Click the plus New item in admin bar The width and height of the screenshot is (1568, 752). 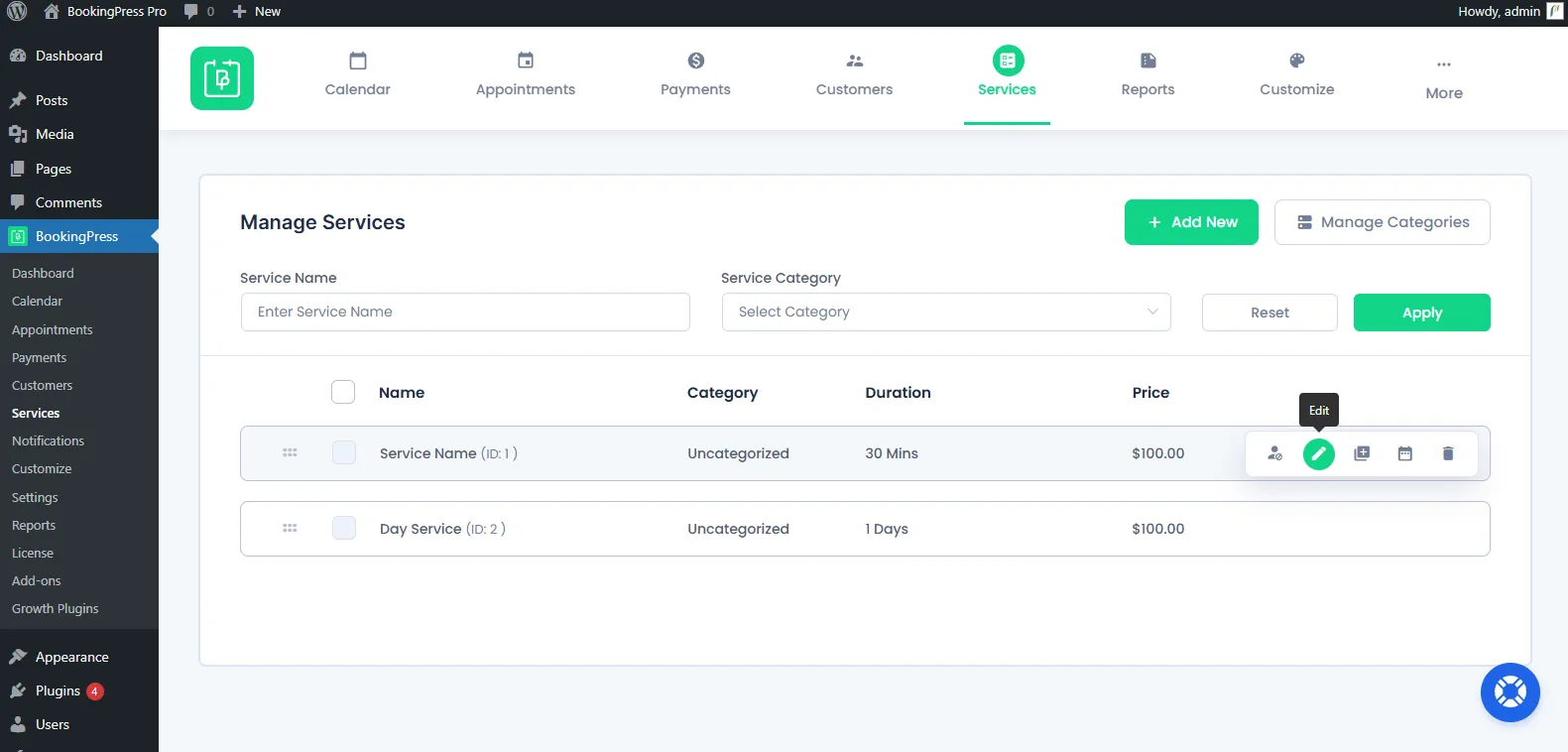tap(257, 12)
